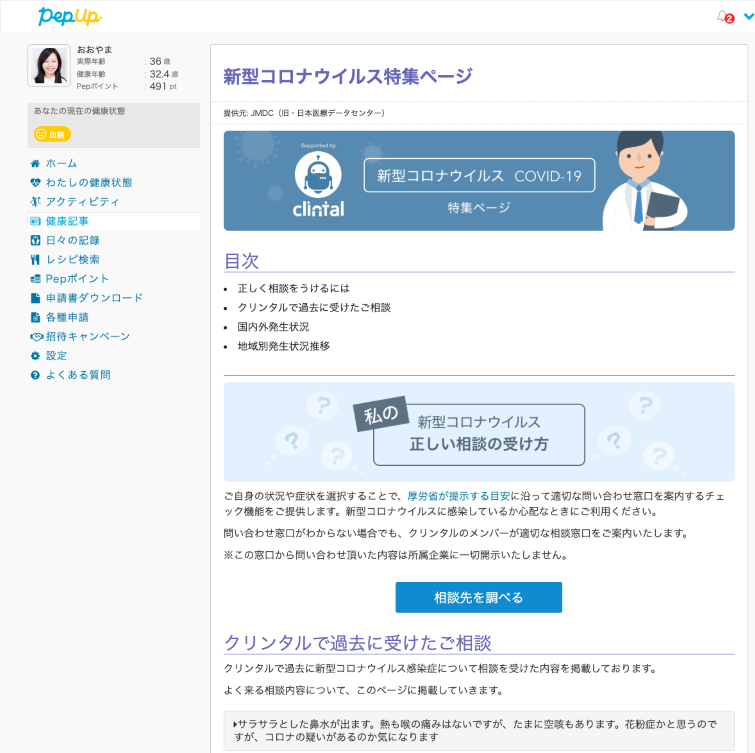Click the calendar icon beside 日々の記録
755x753 pixels.
click(x=35, y=240)
